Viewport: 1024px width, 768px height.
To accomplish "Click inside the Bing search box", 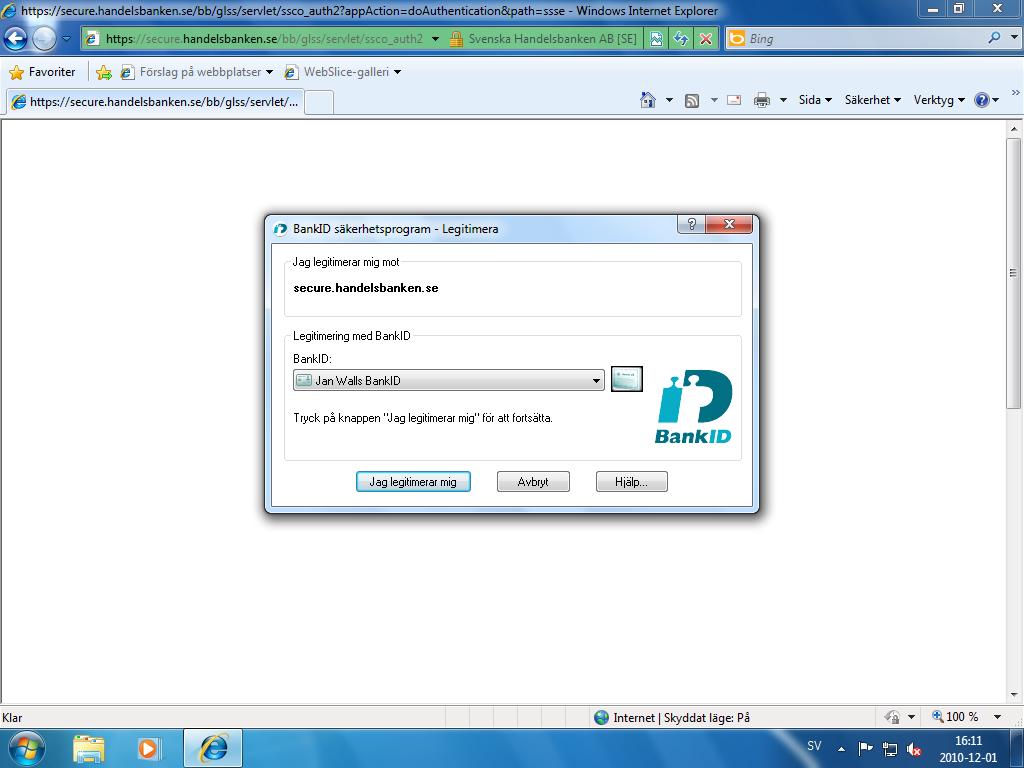I will [865, 39].
